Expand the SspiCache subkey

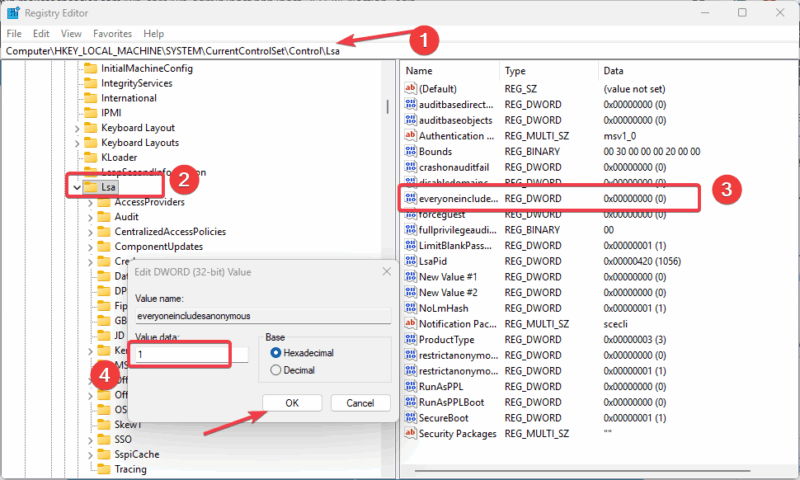[90, 454]
